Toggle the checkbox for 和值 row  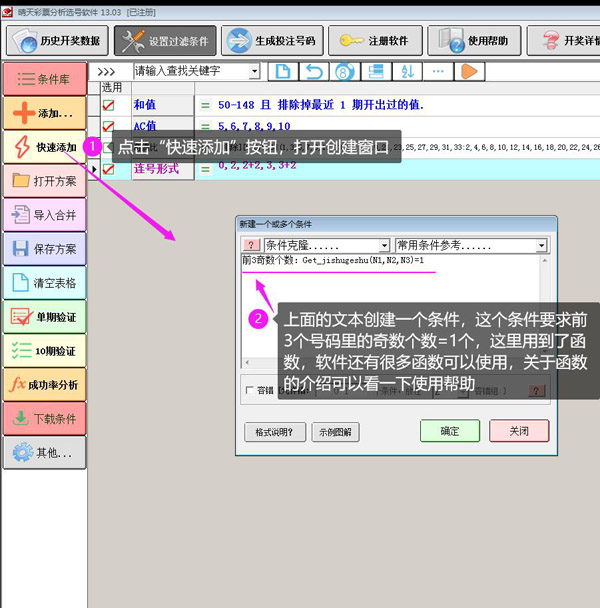point(108,104)
